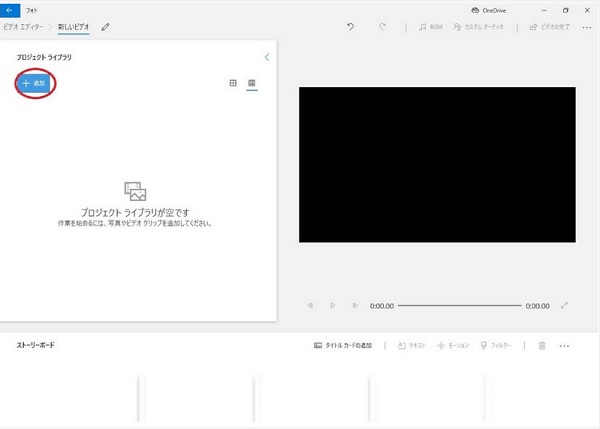
Task: Switch library to large grid view
Action: click(x=233, y=83)
